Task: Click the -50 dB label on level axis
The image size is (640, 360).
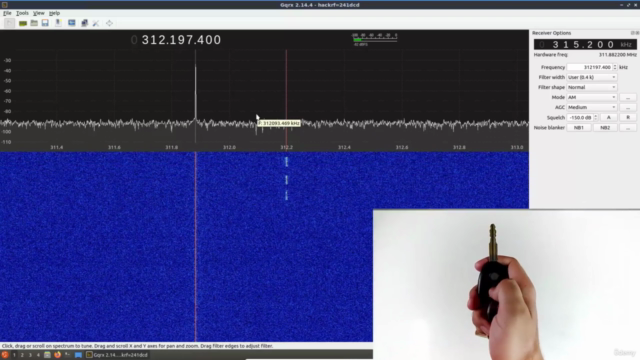Action: click(7, 81)
